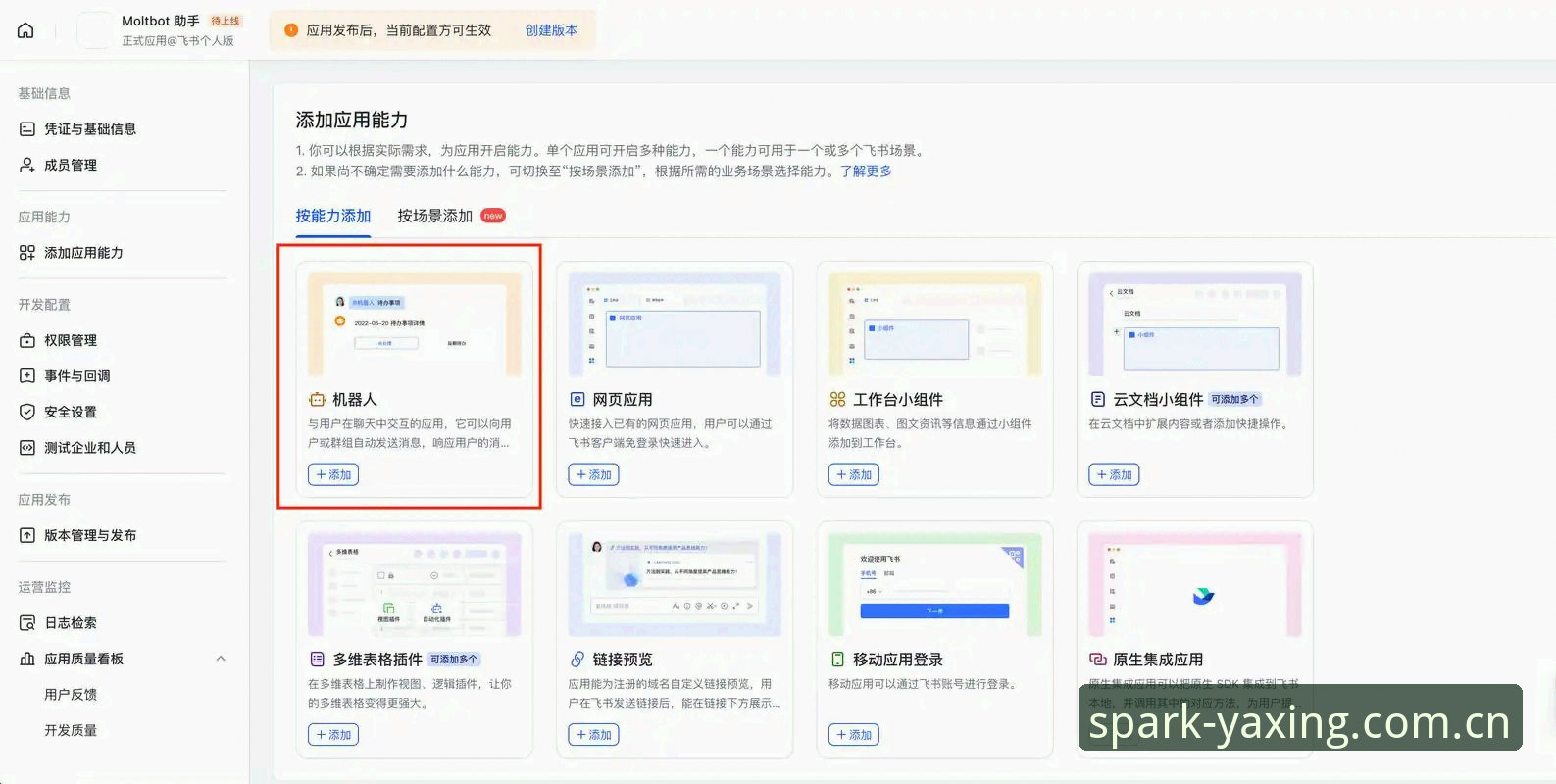Click the 机器人 card preview image

pos(415,324)
